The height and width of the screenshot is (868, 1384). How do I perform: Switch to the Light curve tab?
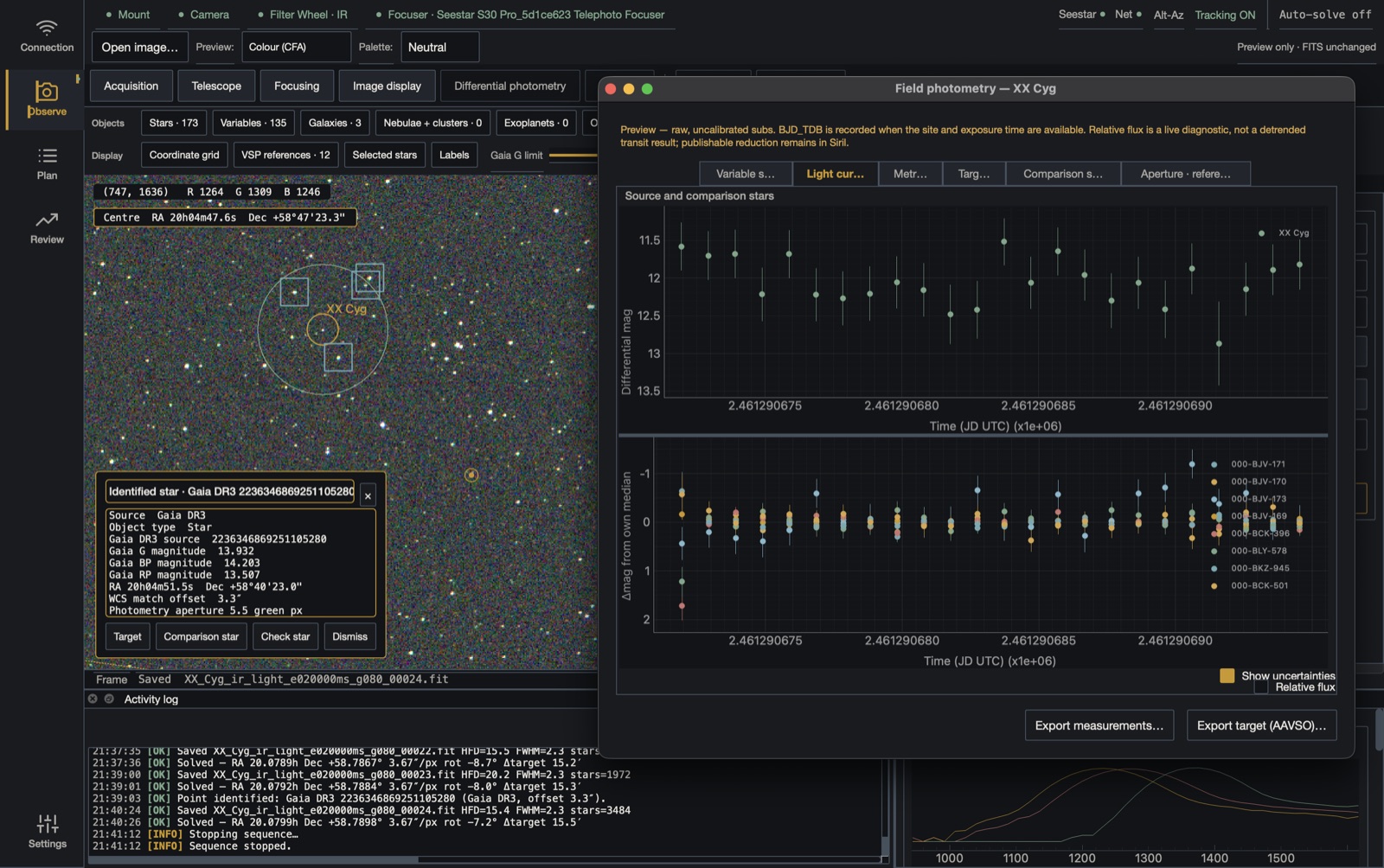[835, 174]
